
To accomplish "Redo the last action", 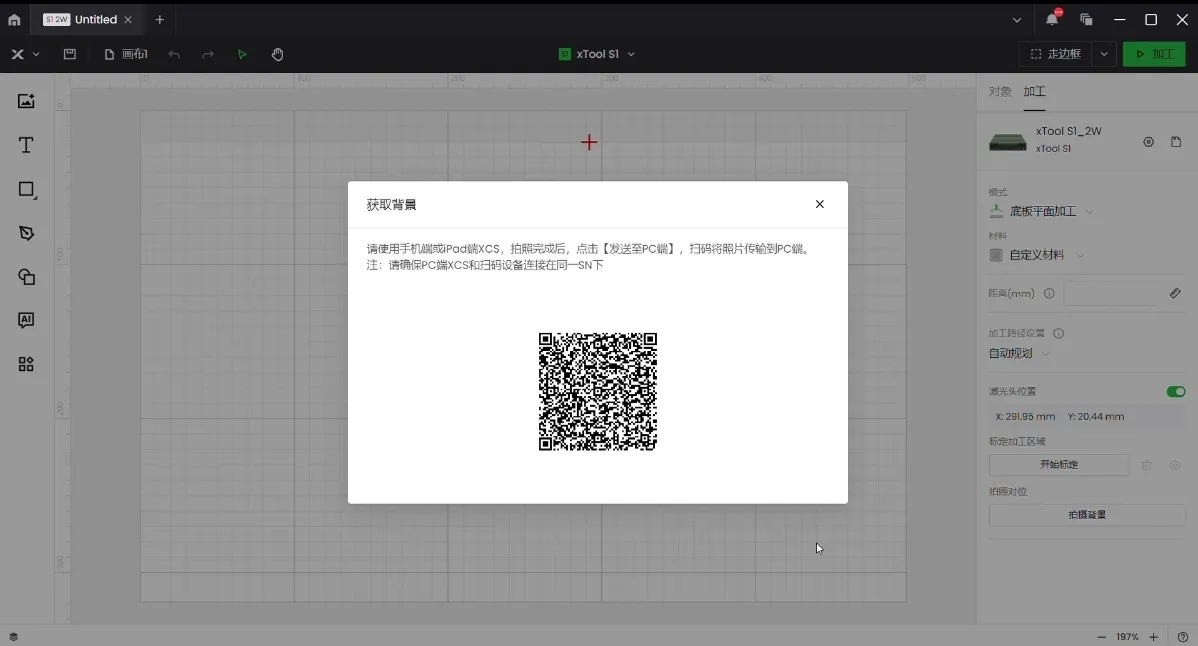I will [x=208, y=54].
